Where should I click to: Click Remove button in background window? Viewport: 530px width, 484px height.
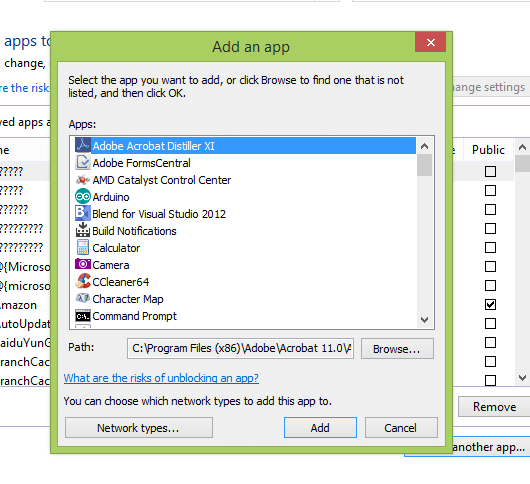(494, 407)
